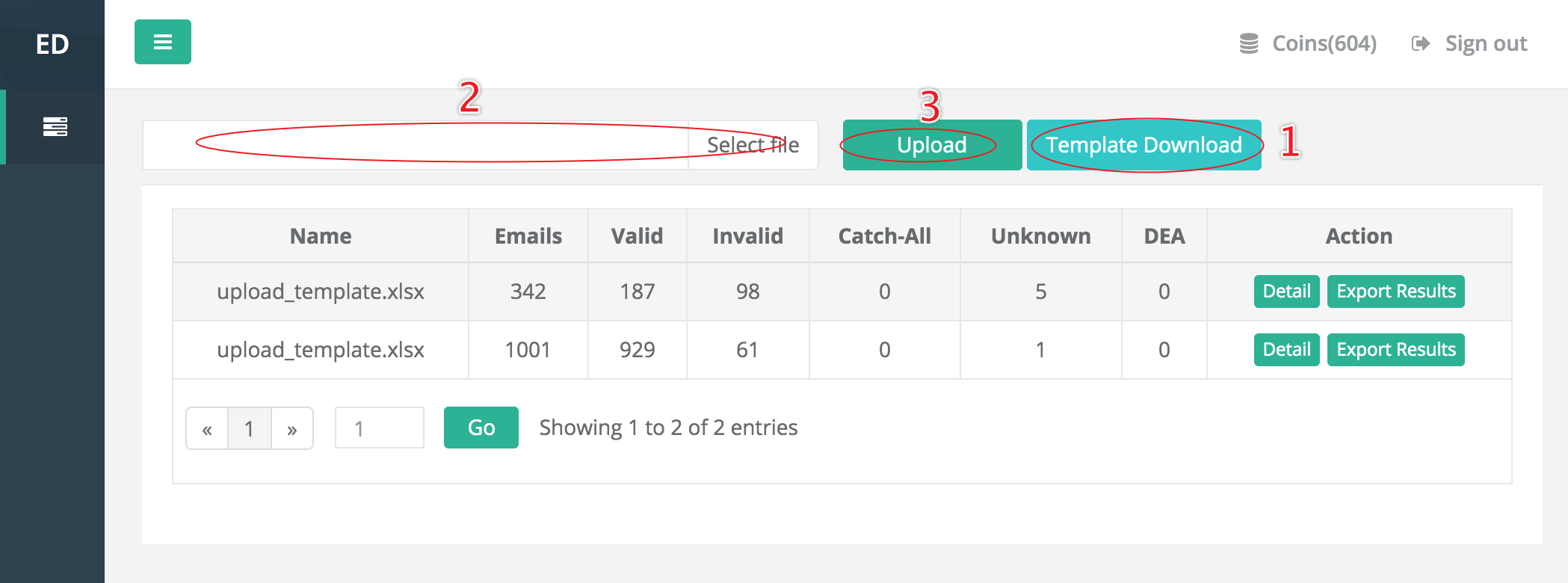Click the Sign out arrow icon

pos(1420,43)
